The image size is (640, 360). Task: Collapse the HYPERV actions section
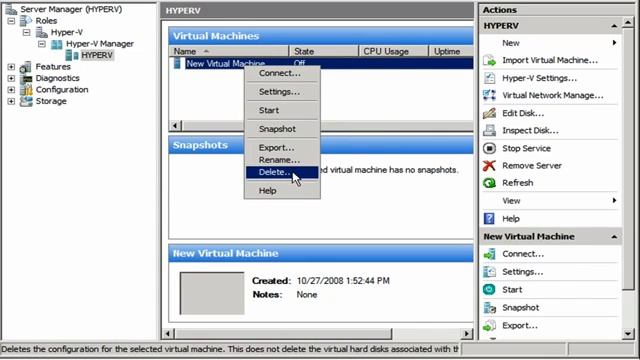[614, 26]
